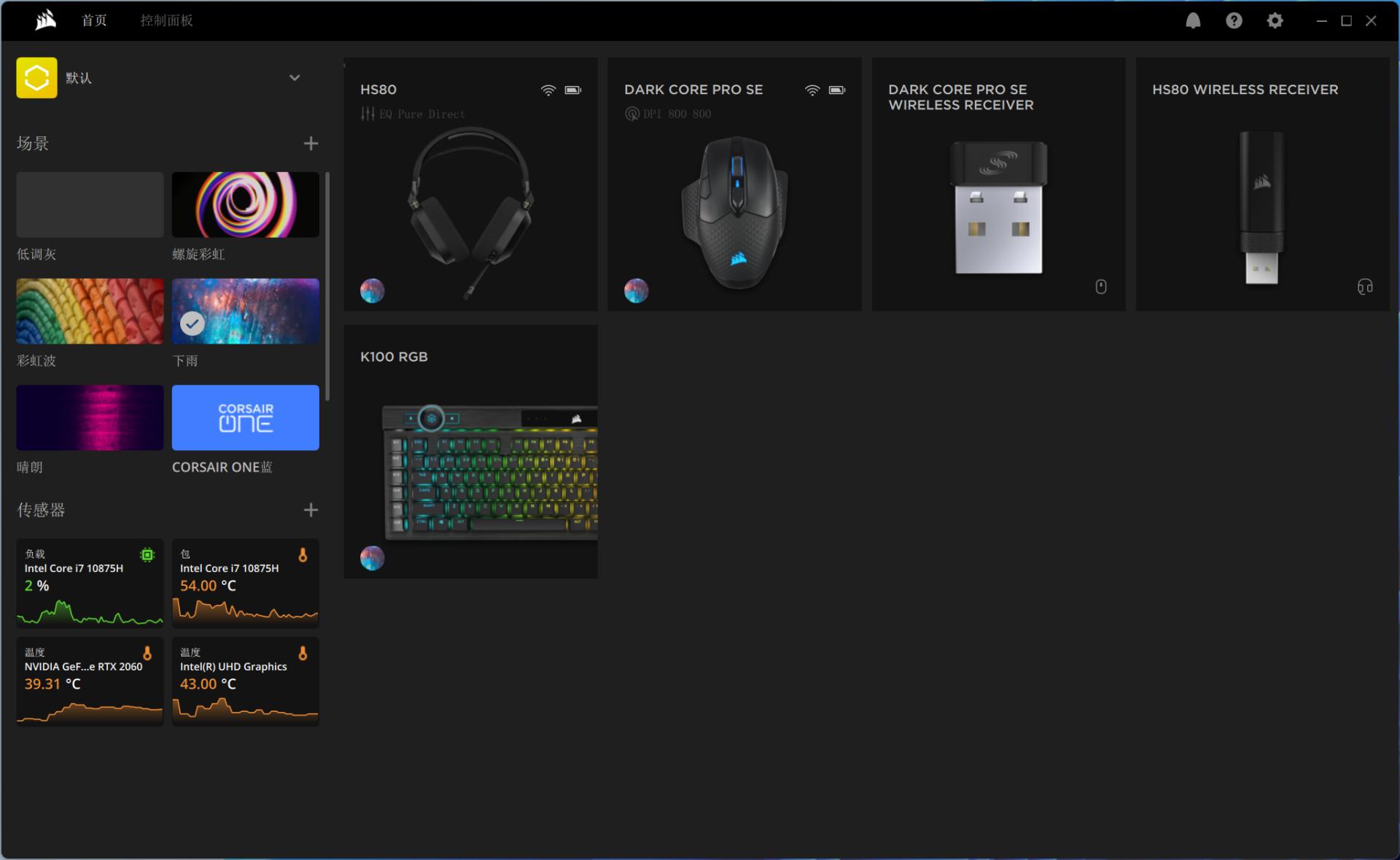This screenshot has height=860, width=1400.
Task: Click the green CPU load chip icon
Action: coord(147,555)
